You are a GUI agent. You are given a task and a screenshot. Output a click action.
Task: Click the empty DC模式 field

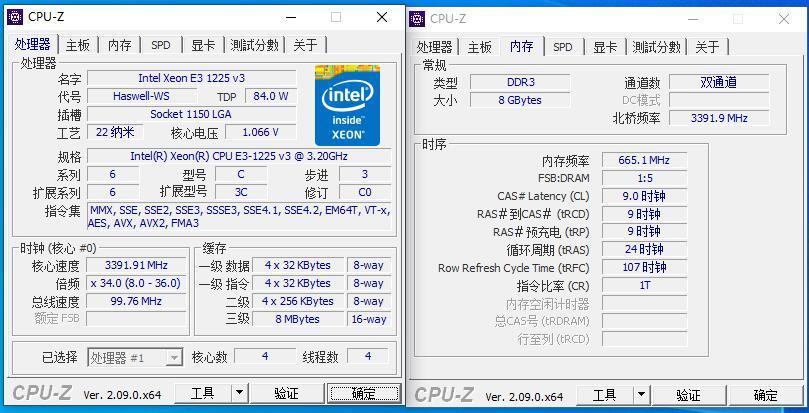719,100
